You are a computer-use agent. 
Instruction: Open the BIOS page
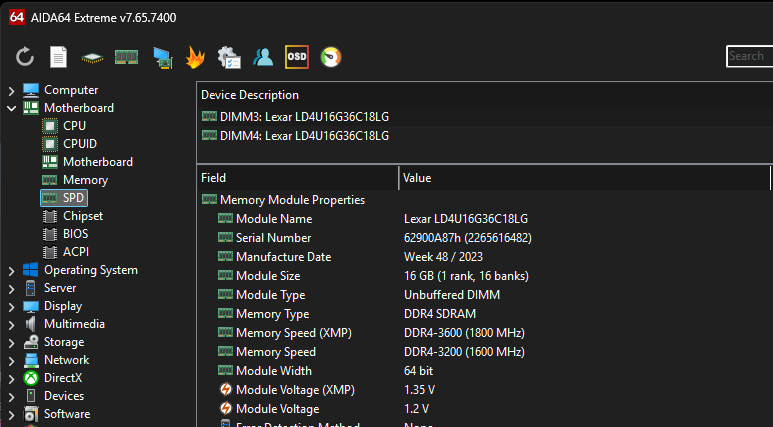(75, 234)
